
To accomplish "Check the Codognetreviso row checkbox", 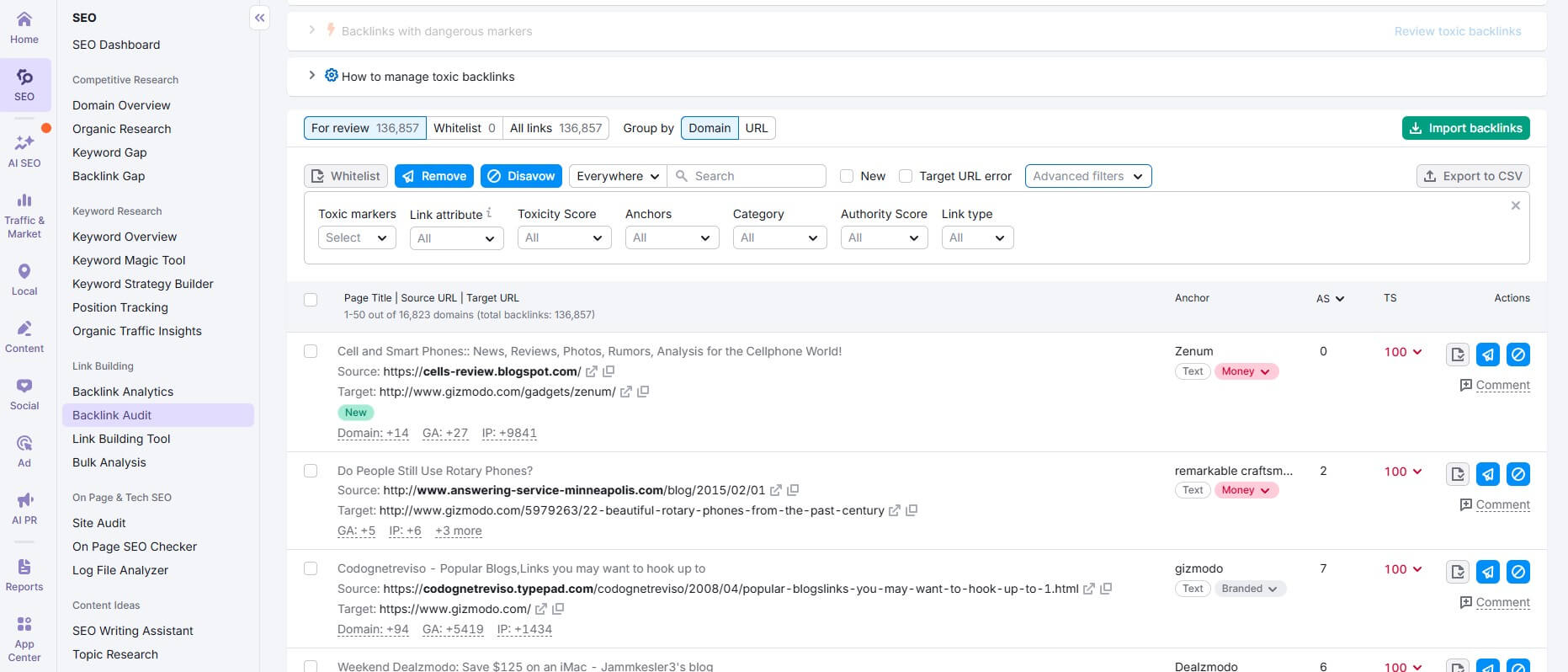I will (311, 568).
